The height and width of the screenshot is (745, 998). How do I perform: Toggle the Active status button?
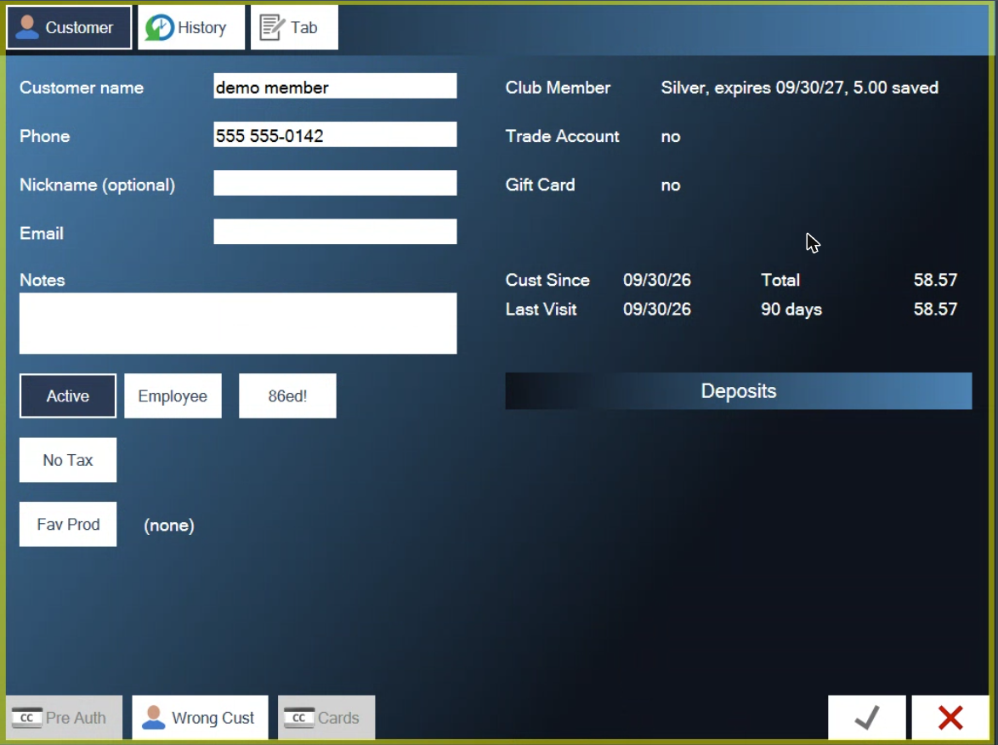[67, 396]
